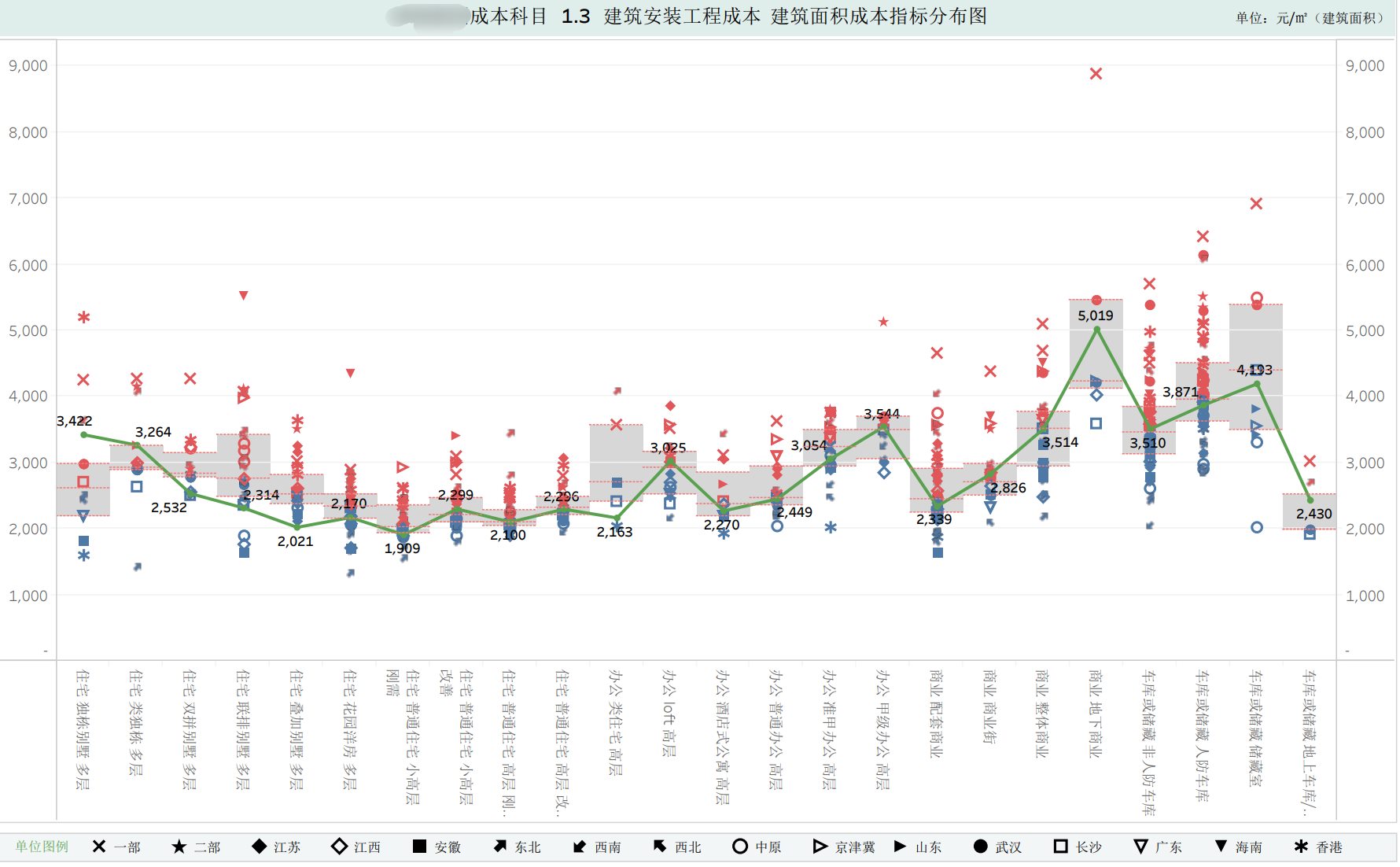This screenshot has height=867, width=1400.
Task: Select the star icon for 二部 in legend
Action: pyautogui.click(x=179, y=847)
